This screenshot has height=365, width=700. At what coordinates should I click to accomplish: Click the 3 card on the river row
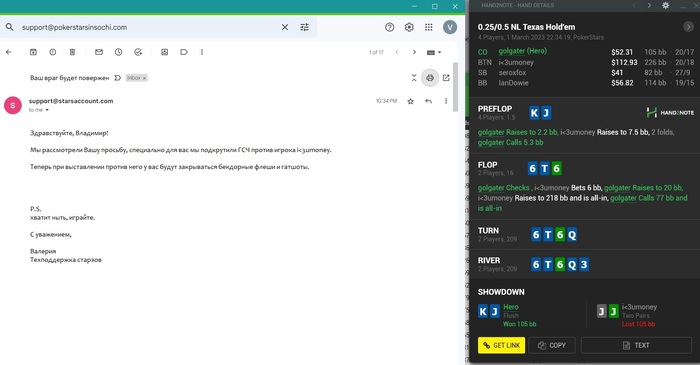(583, 265)
